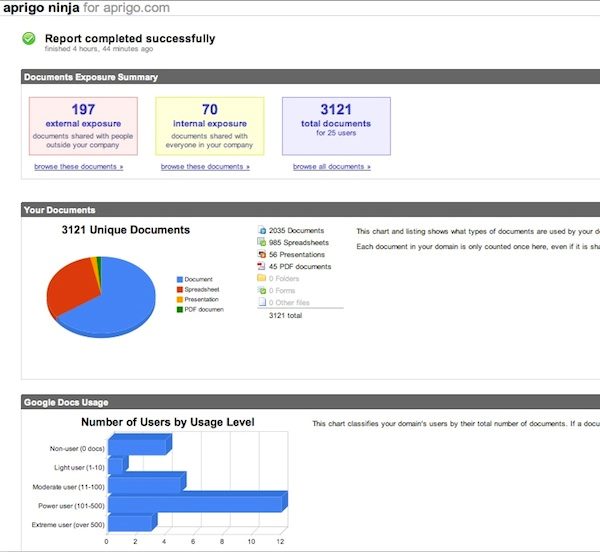Click the orange Presentation legend swatch
This screenshot has width=600, height=552.
180,300
